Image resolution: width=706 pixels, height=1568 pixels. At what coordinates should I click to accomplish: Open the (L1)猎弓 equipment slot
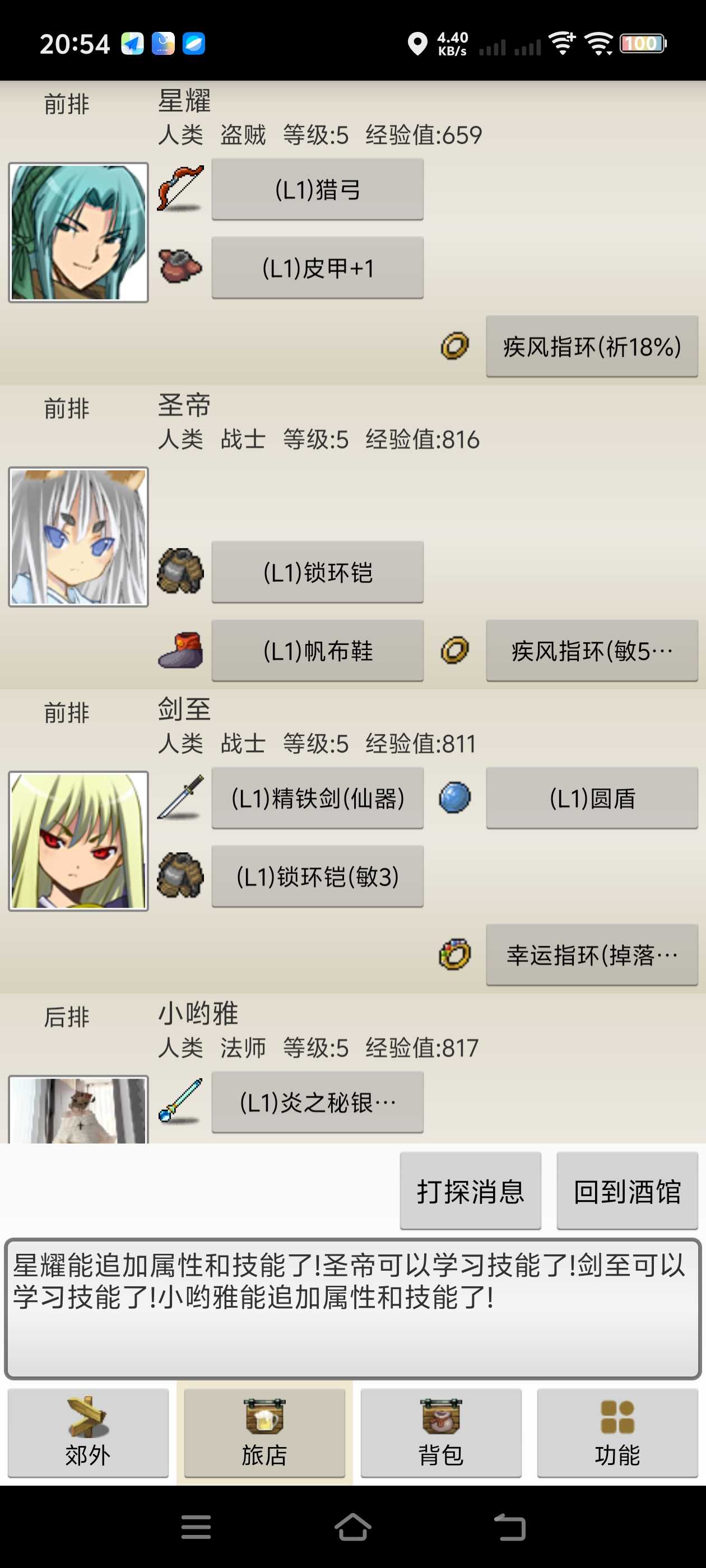317,189
